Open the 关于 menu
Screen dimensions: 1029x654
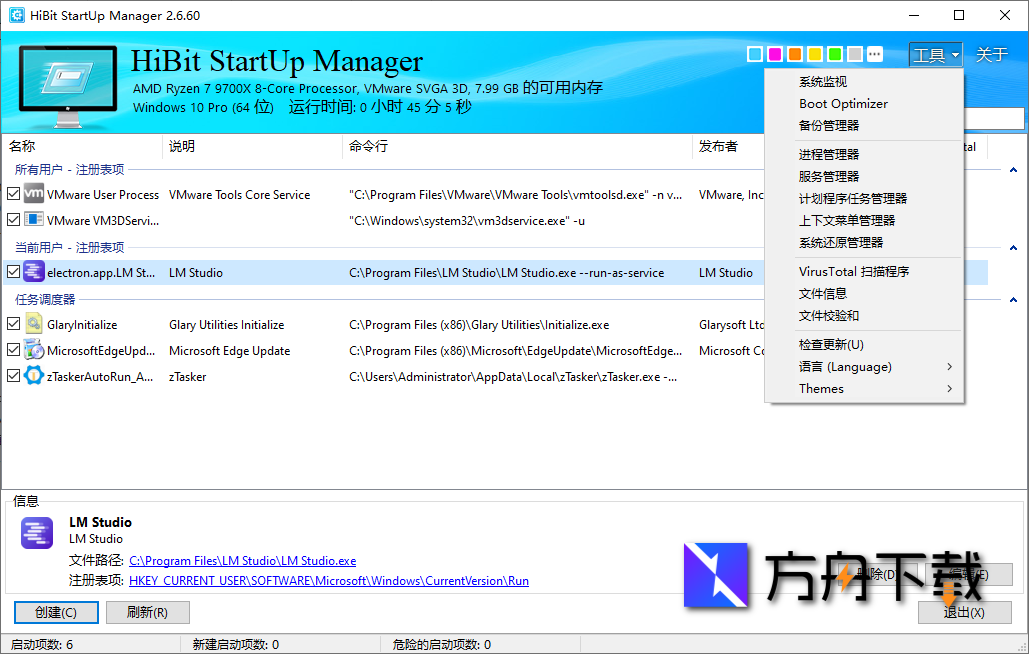991,54
